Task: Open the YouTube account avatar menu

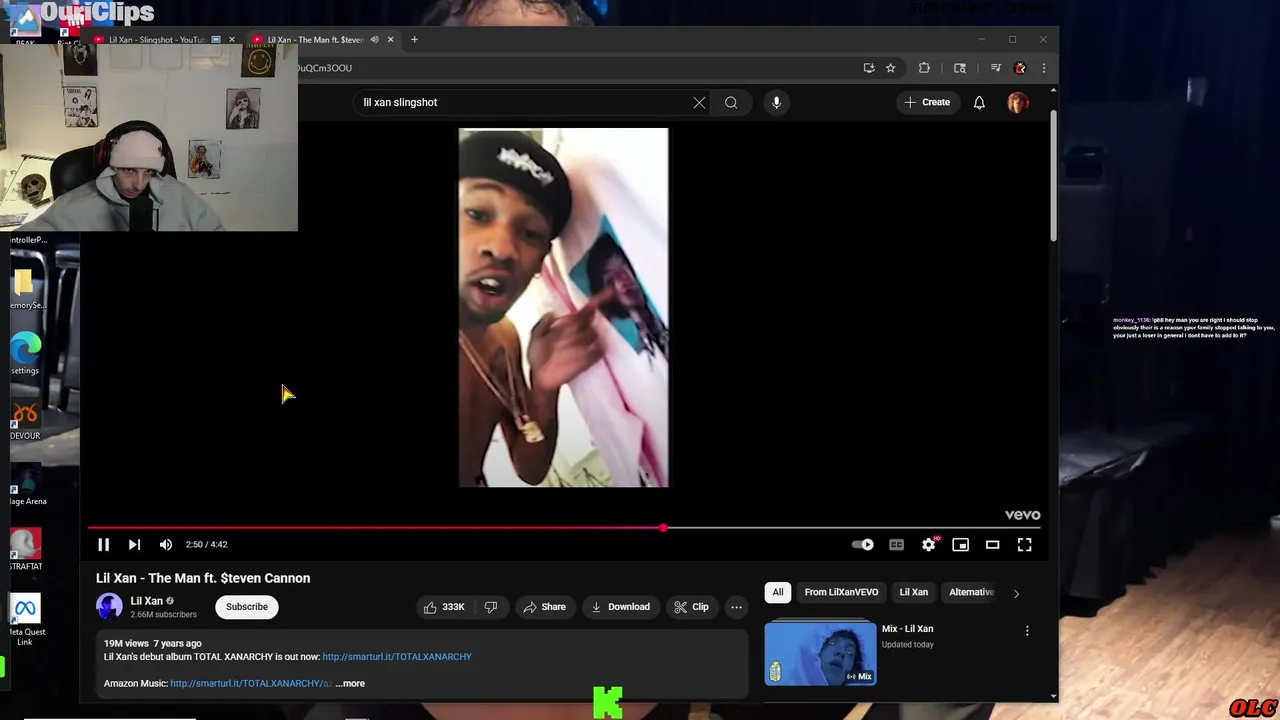Action: coord(1018,102)
